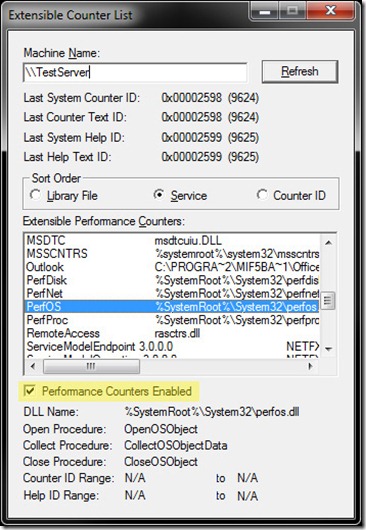The width and height of the screenshot is (366, 530).
Task: Click the rasctrs.dll library text
Action: click(177, 333)
